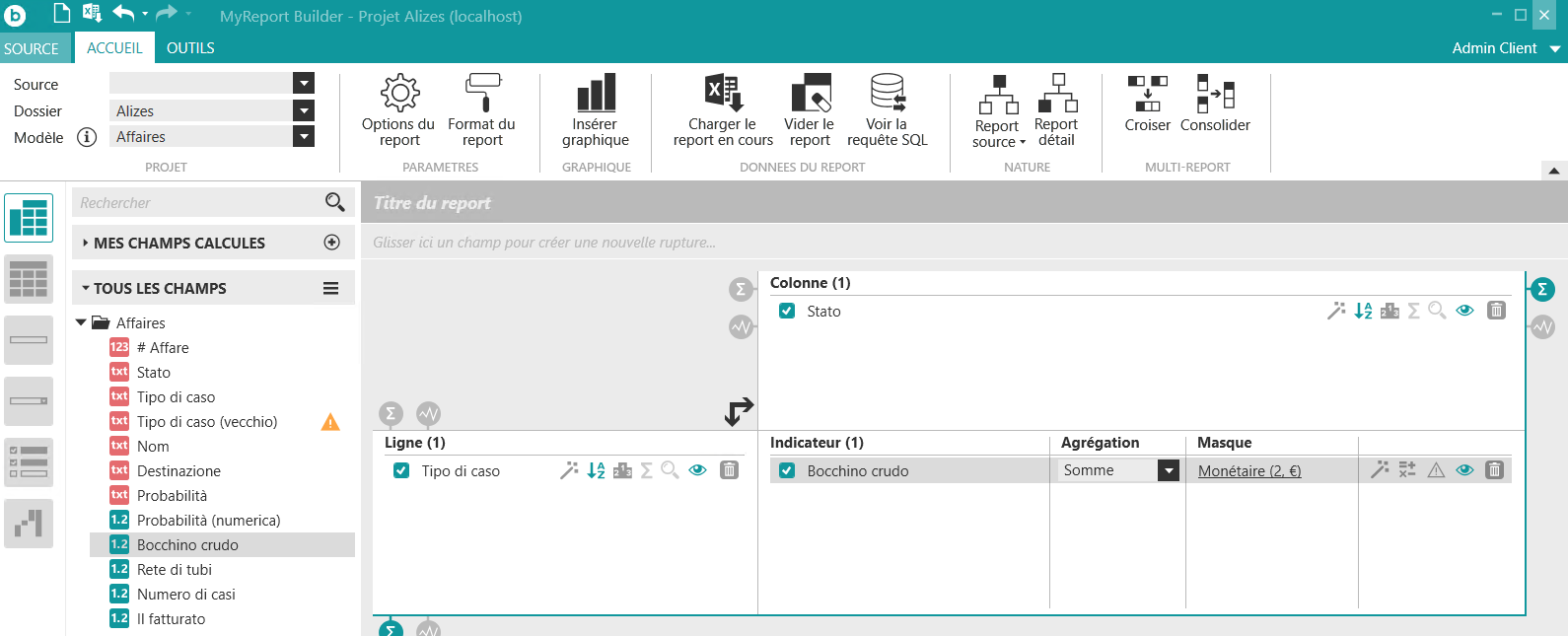Collapse the Affaires folder tree
This screenshot has height=636, width=1568.
click(81, 322)
